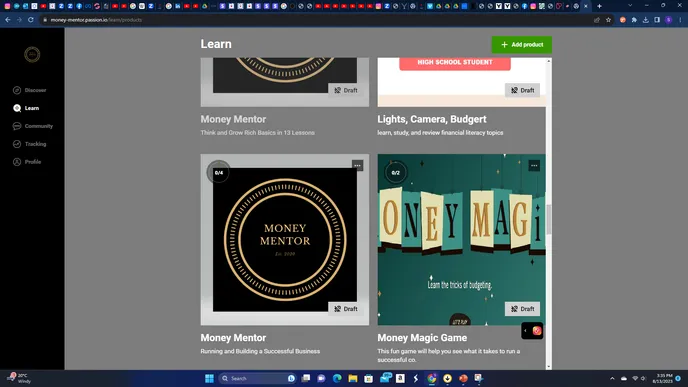Screen dimensions: 688x387
Task: Bookmark this page with star icon
Action: coord(608,20)
